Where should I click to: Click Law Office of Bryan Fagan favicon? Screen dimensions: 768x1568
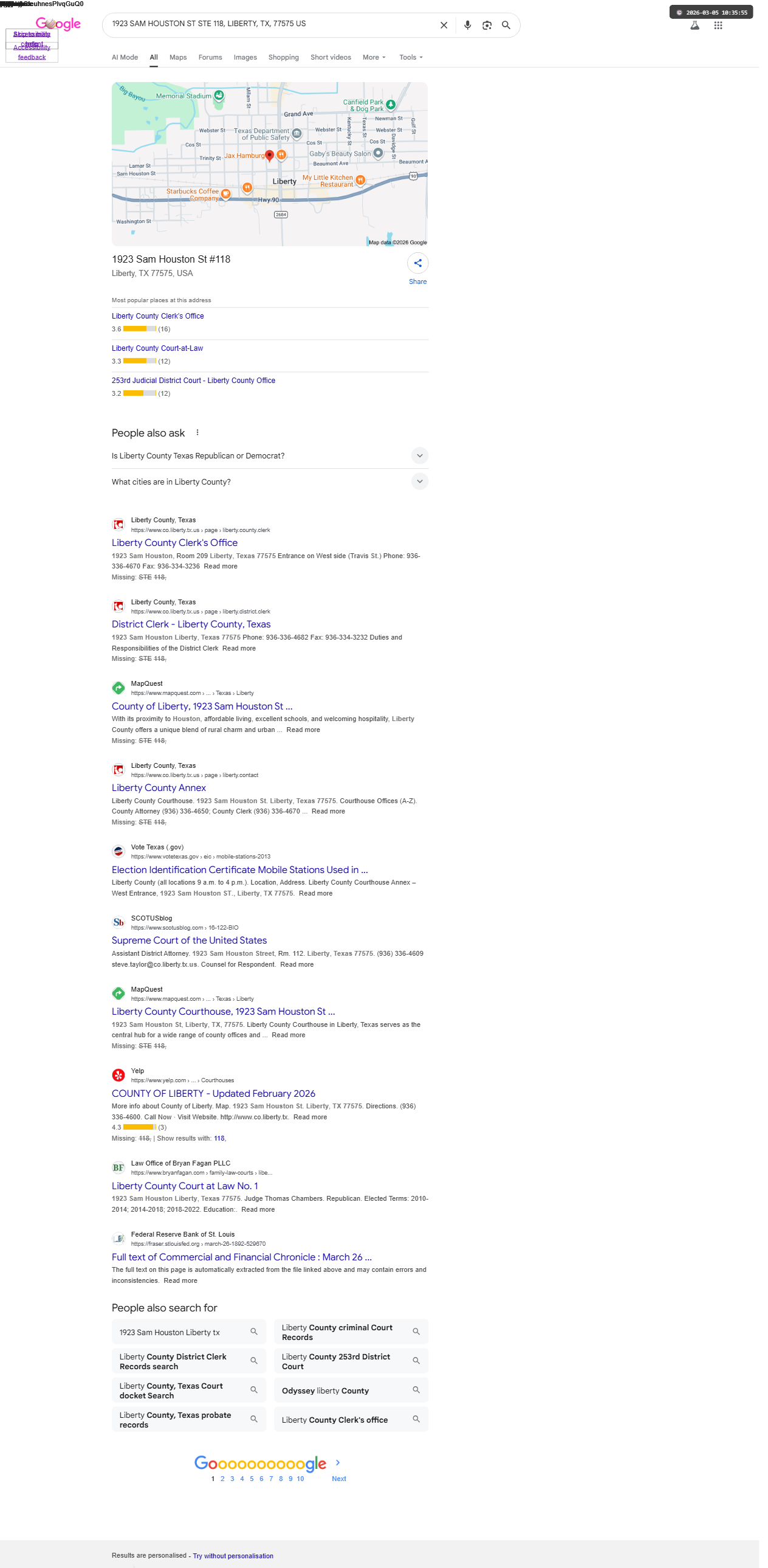[118, 1167]
